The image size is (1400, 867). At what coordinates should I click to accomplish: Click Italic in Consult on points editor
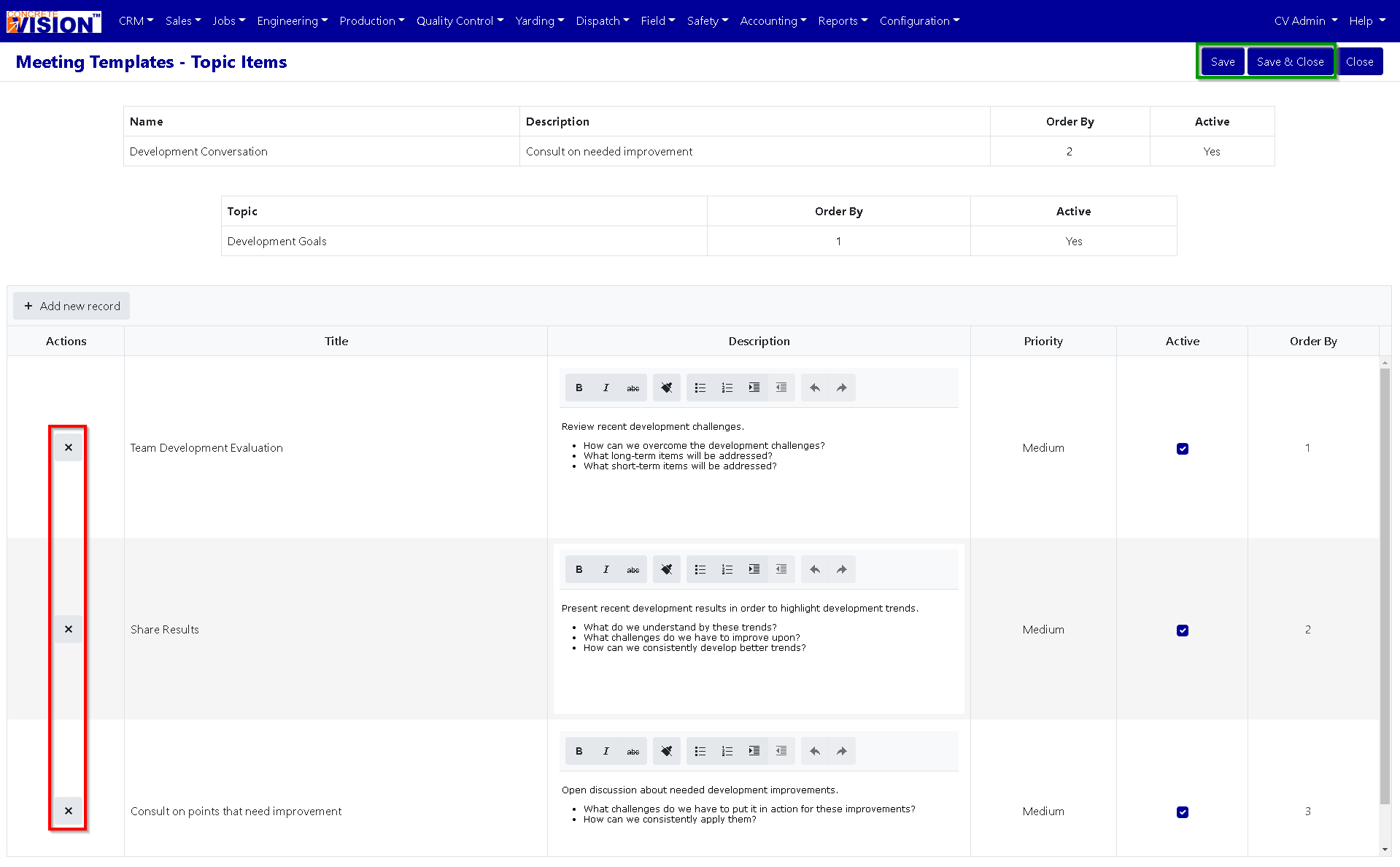click(606, 751)
